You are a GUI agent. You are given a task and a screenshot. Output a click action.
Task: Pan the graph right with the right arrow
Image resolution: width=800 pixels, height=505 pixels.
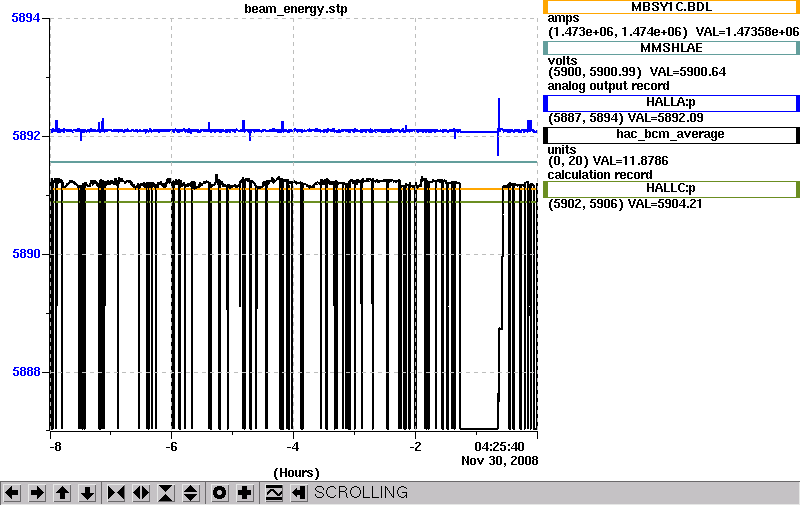tap(37, 493)
